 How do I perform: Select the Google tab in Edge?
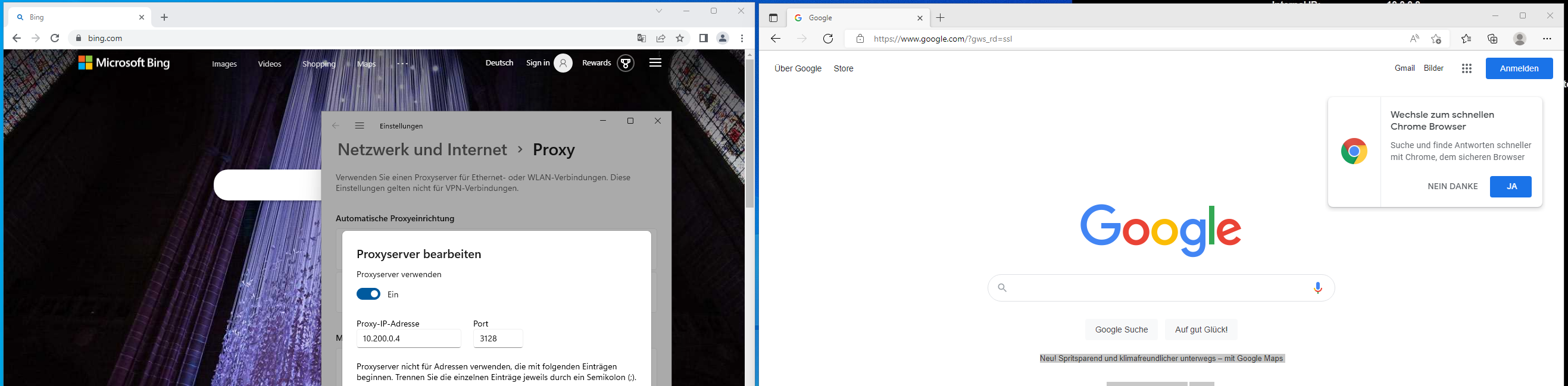pos(858,18)
